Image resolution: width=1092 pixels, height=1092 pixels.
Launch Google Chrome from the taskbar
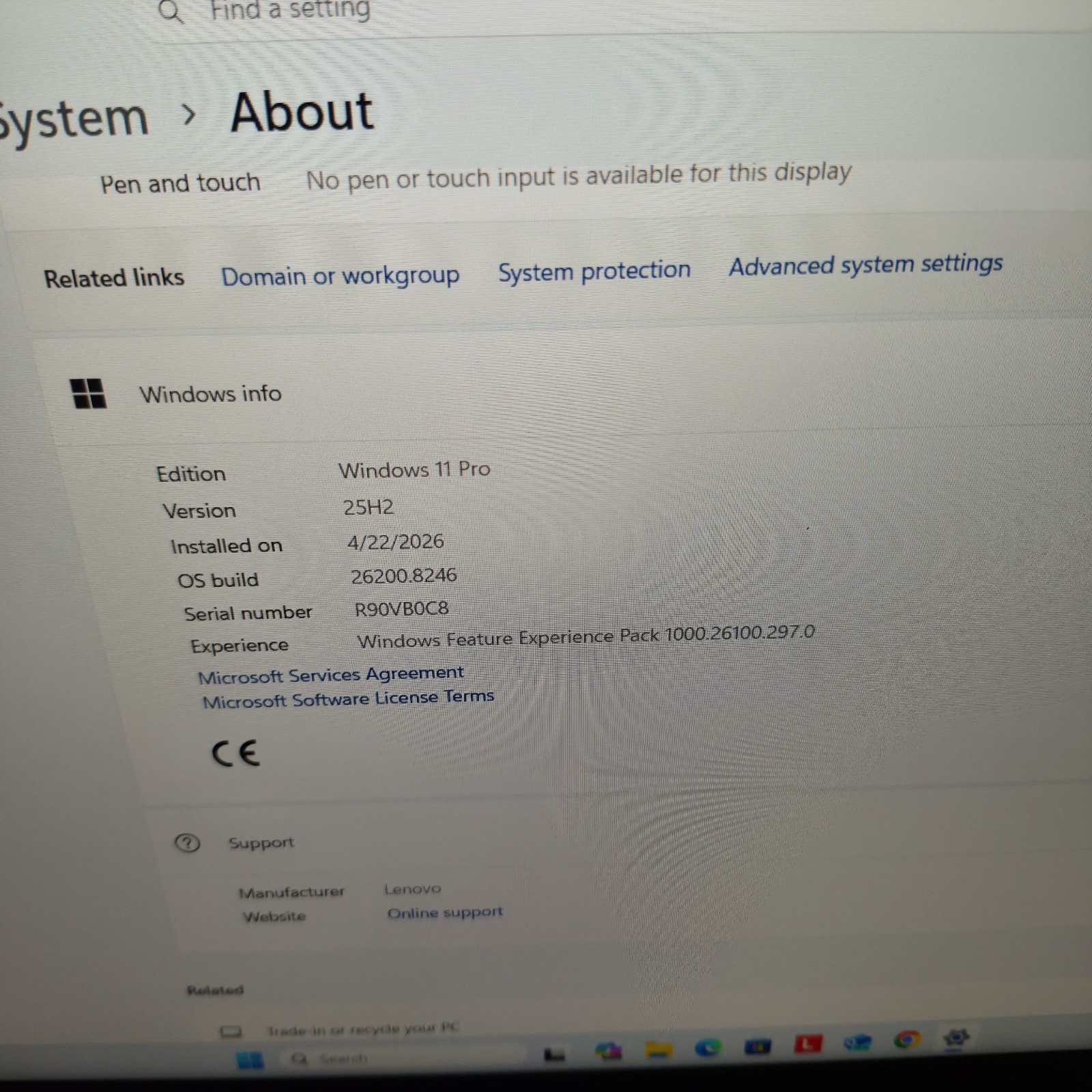[x=907, y=1040]
